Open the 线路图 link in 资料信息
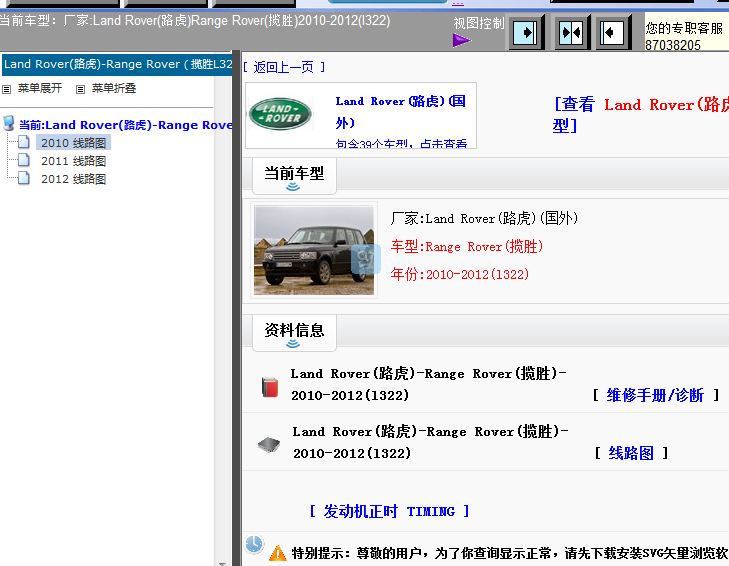 (631, 453)
